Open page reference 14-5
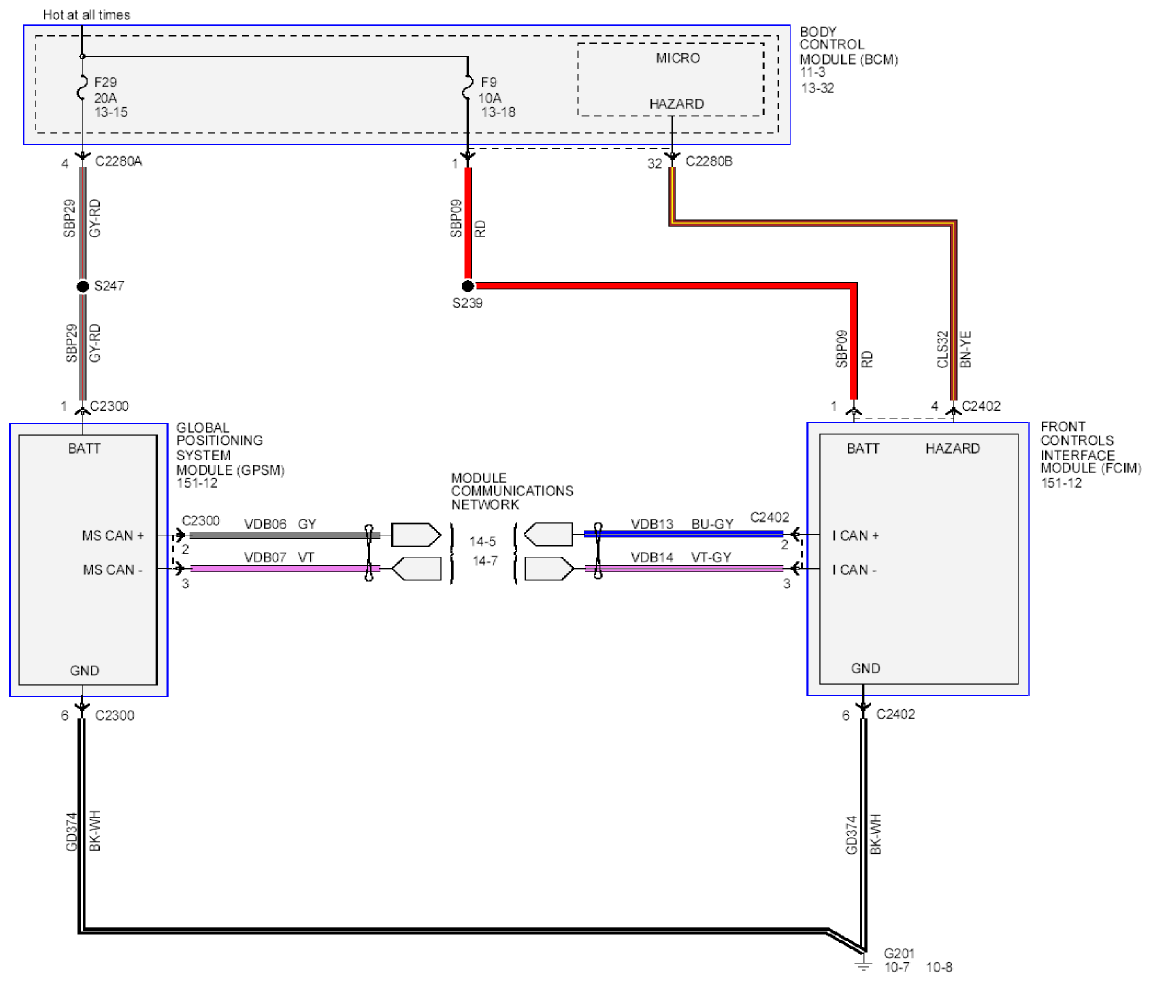The image size is (1151, 982). click(483, 542)
